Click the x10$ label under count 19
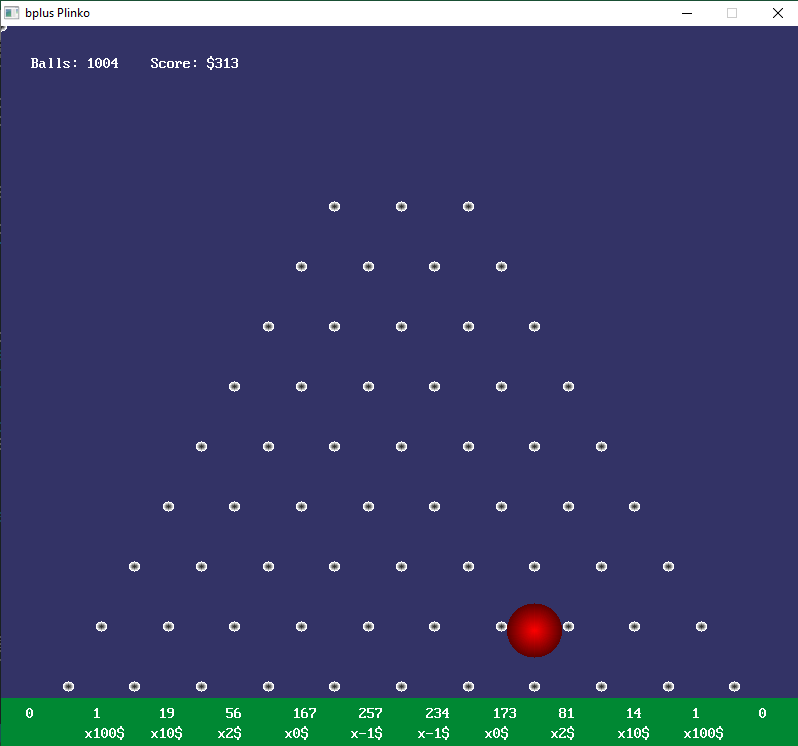 coord(166,733)
